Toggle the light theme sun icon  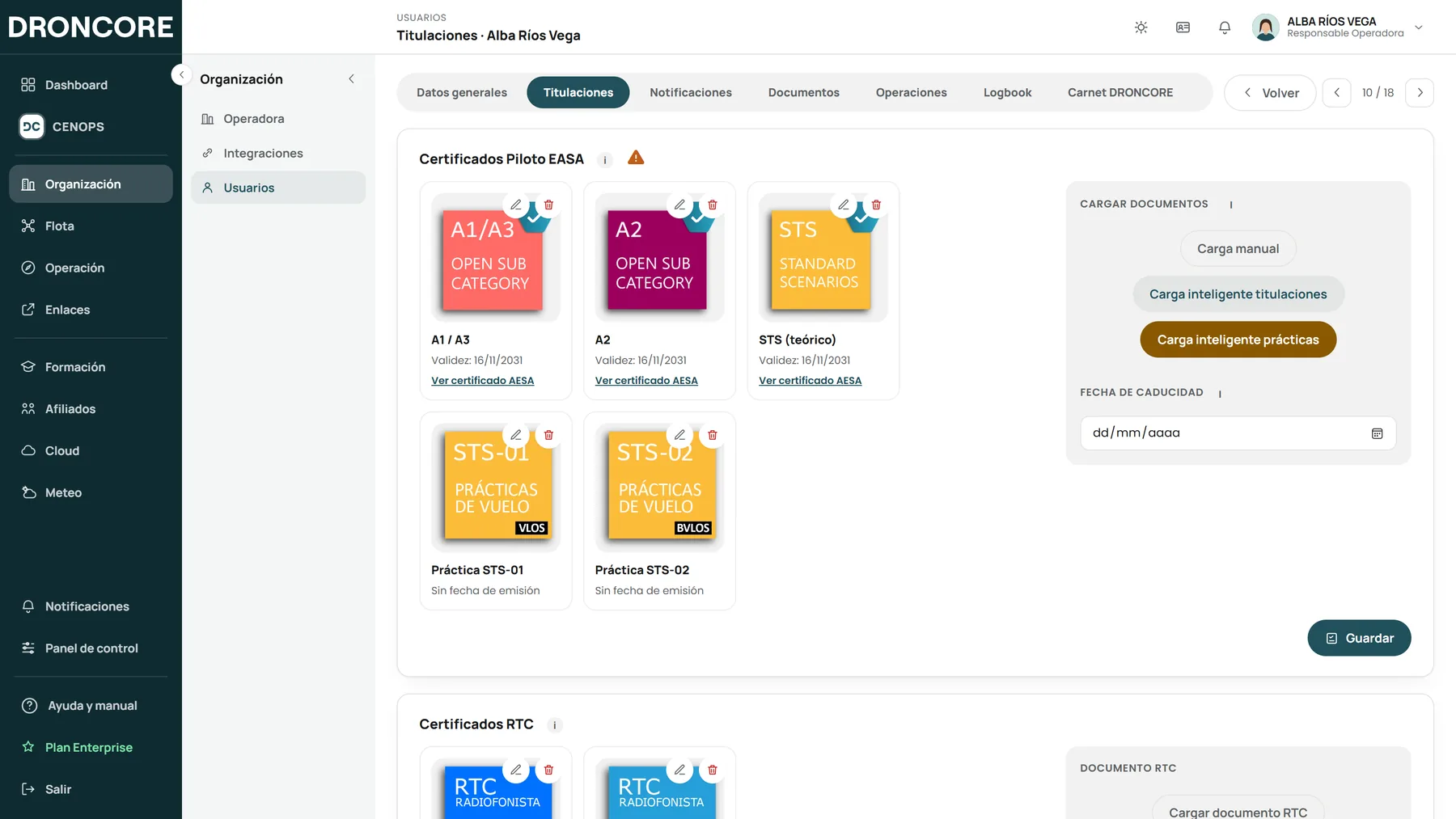[x=1141, y=27]
